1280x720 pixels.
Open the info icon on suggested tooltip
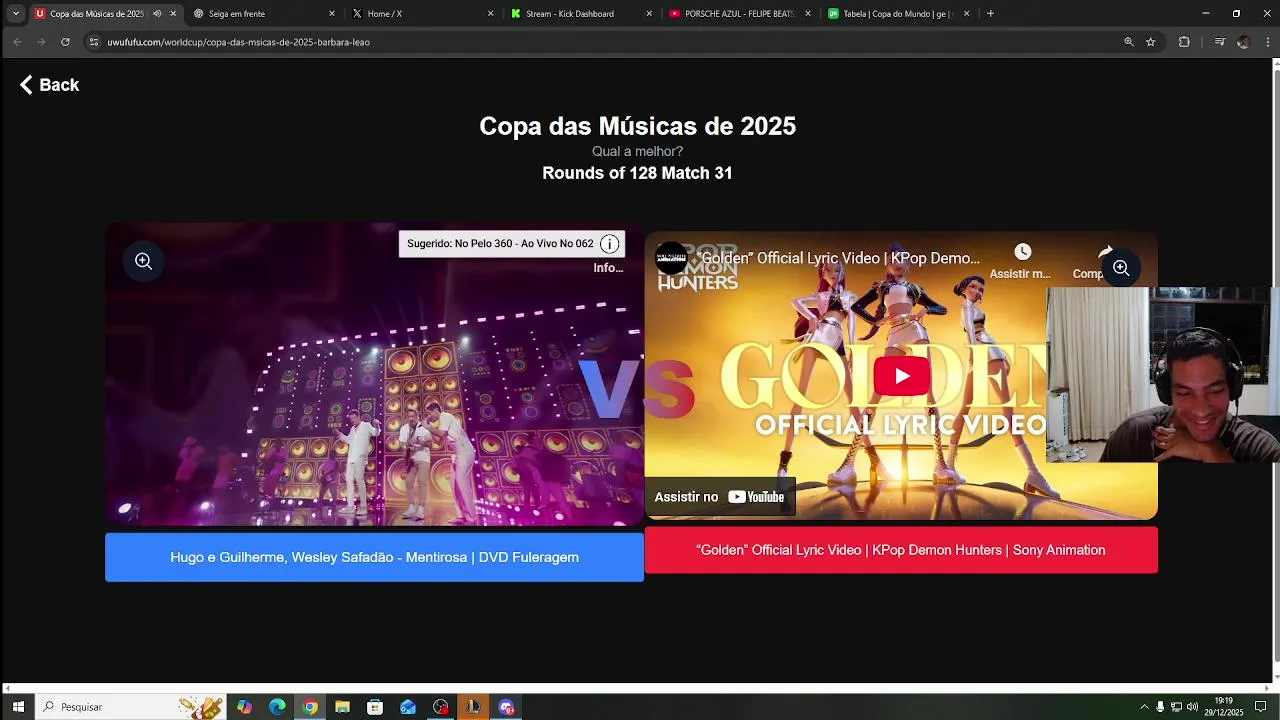[609, 244]
